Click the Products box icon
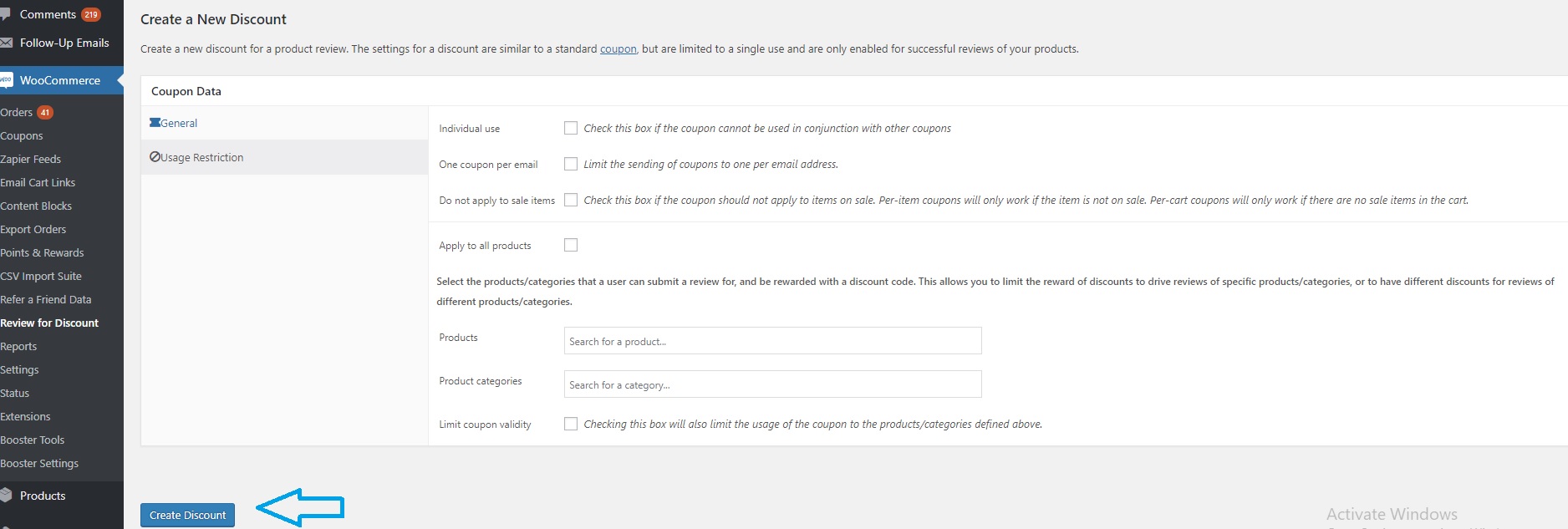The image size is (1568, 529). point(5,496)
